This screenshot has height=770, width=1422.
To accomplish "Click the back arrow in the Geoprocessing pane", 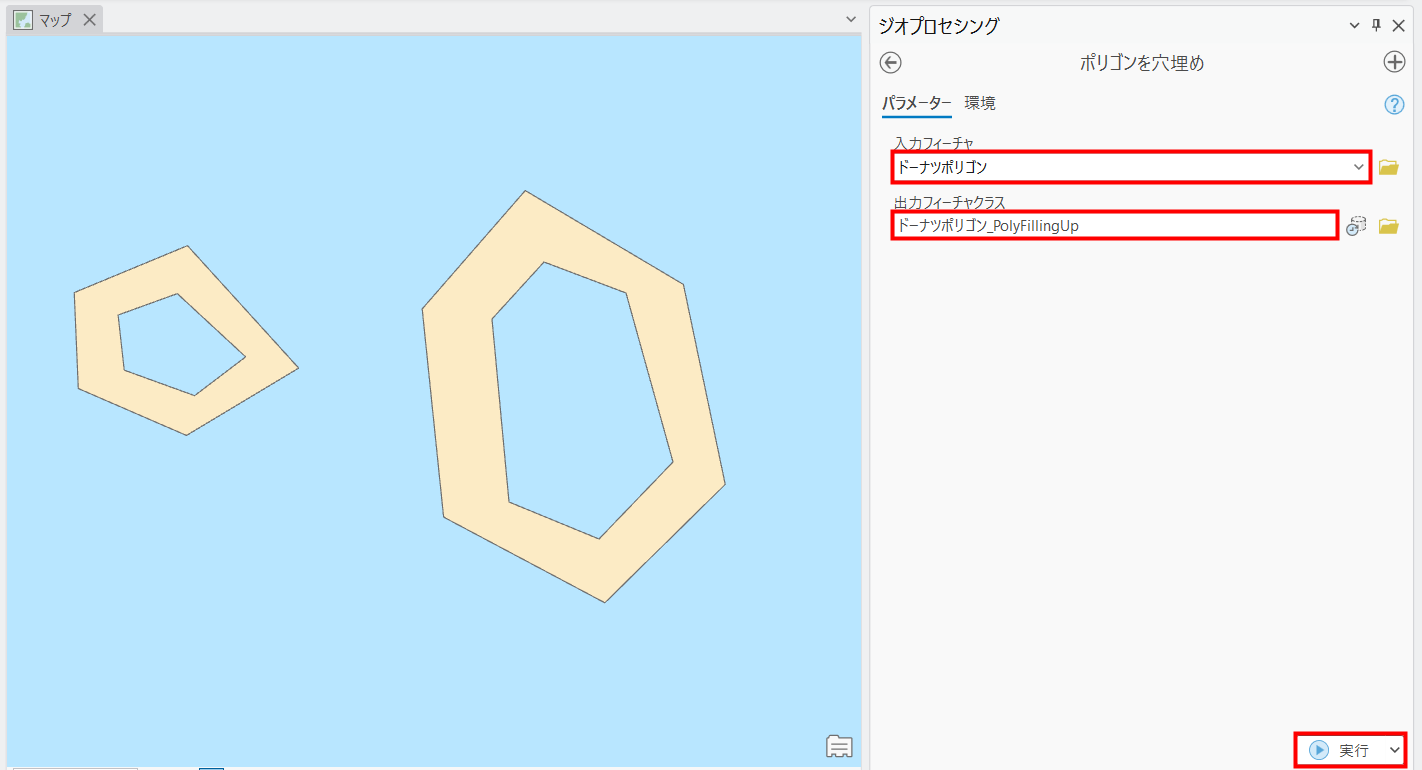I will 890,63.
